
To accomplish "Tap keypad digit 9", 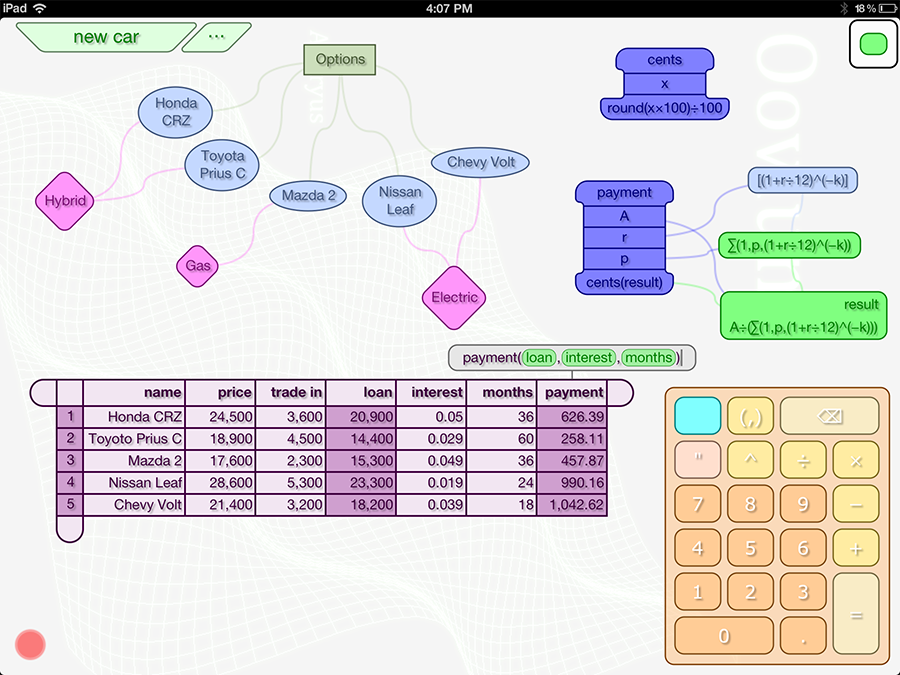I will 803,504.
